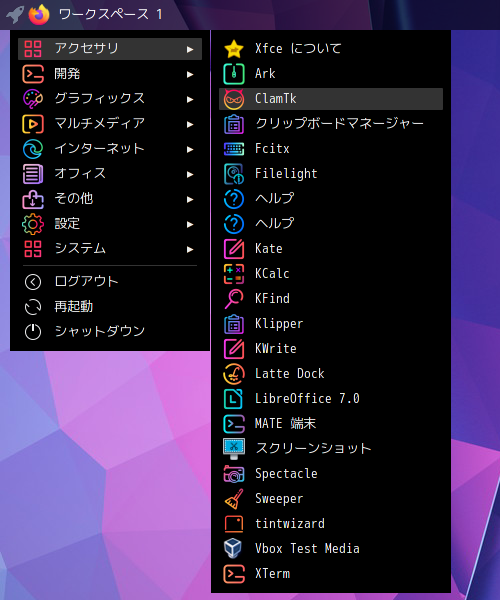Choose シャットダウン to power off
This screenshot has height=600, width=500.
(x=110, y=332)
